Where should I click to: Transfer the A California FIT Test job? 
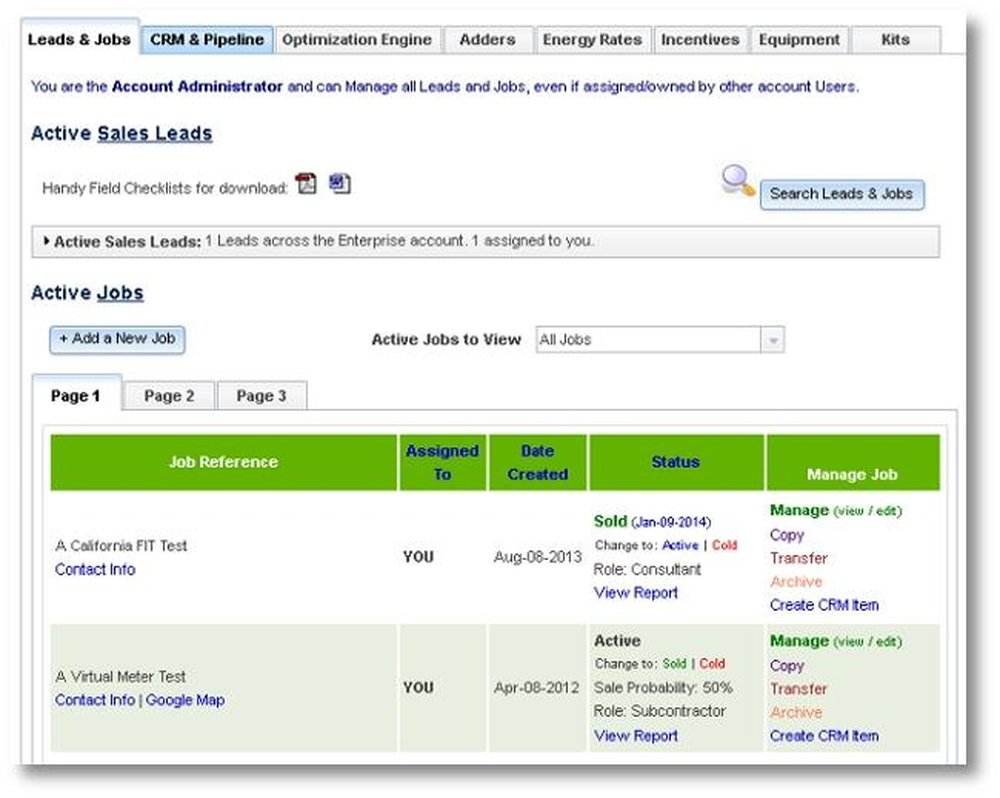798,558
